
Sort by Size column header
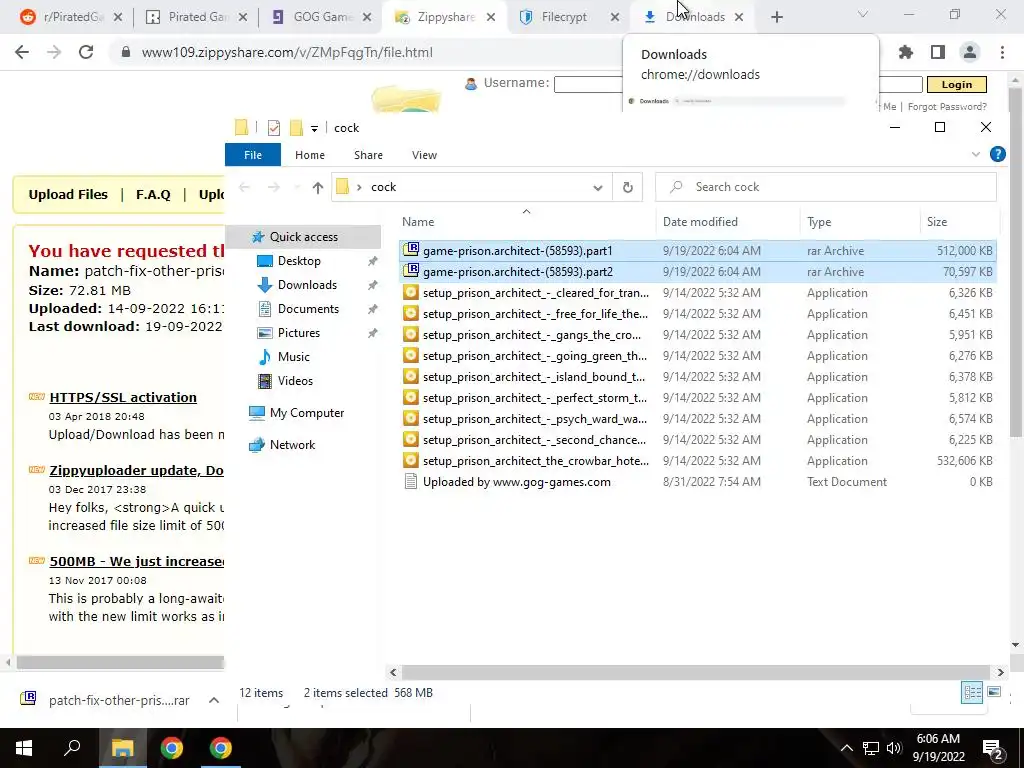pos(959,221)
